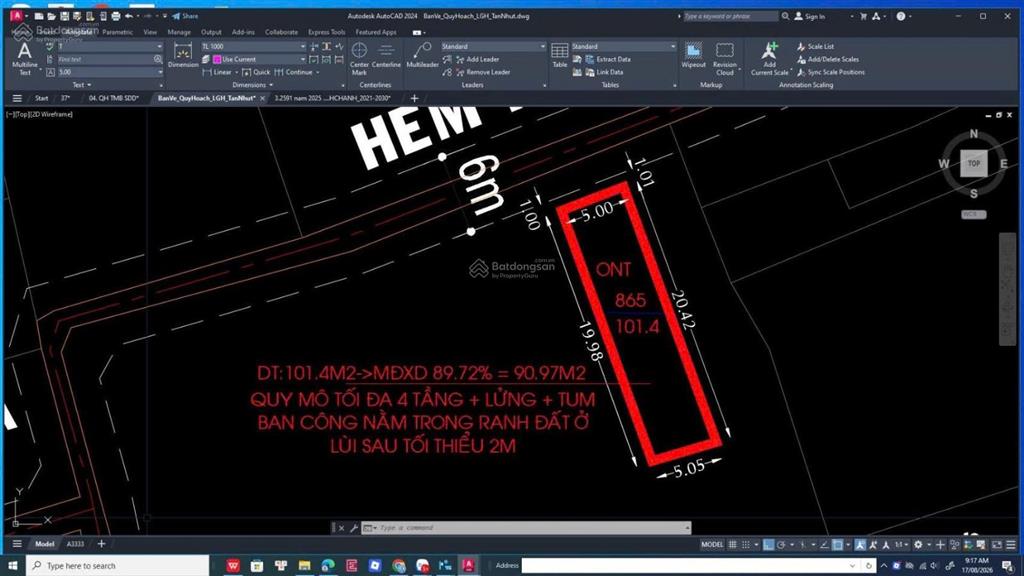Open the Express Tools ribbon tab
1024x576 pixels.
pos(327,32)
